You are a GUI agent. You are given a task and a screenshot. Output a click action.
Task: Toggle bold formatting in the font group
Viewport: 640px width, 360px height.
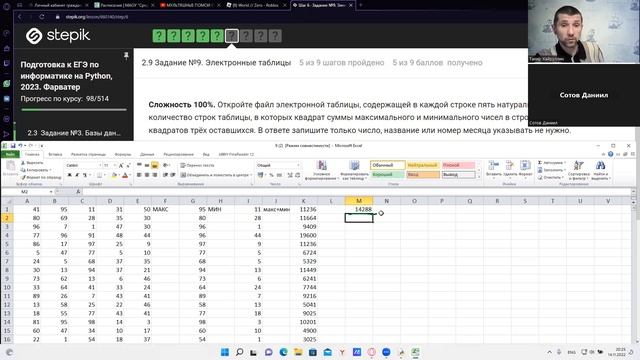[x=69, y=175]
